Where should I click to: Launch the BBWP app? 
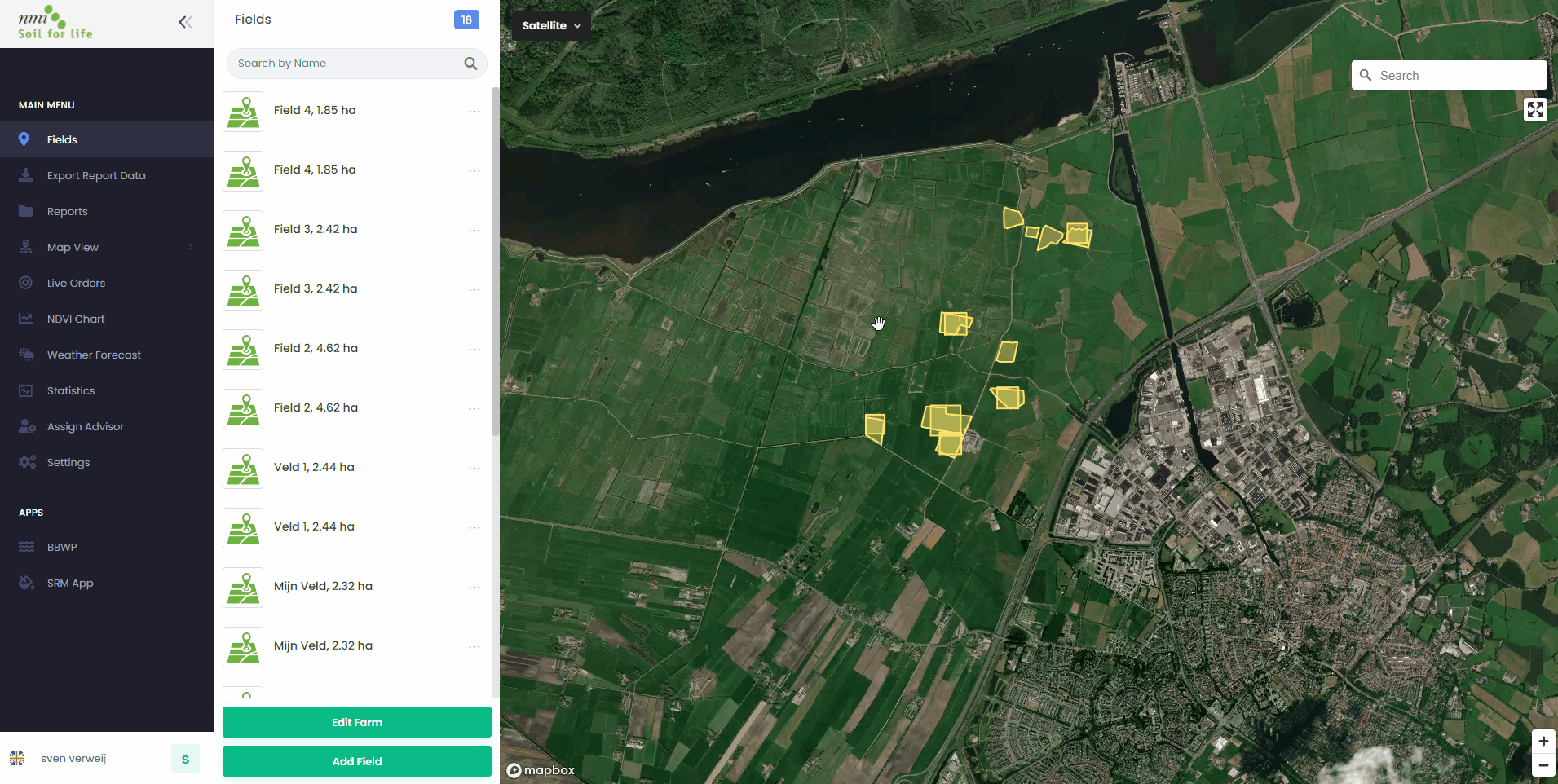point(62,547)
